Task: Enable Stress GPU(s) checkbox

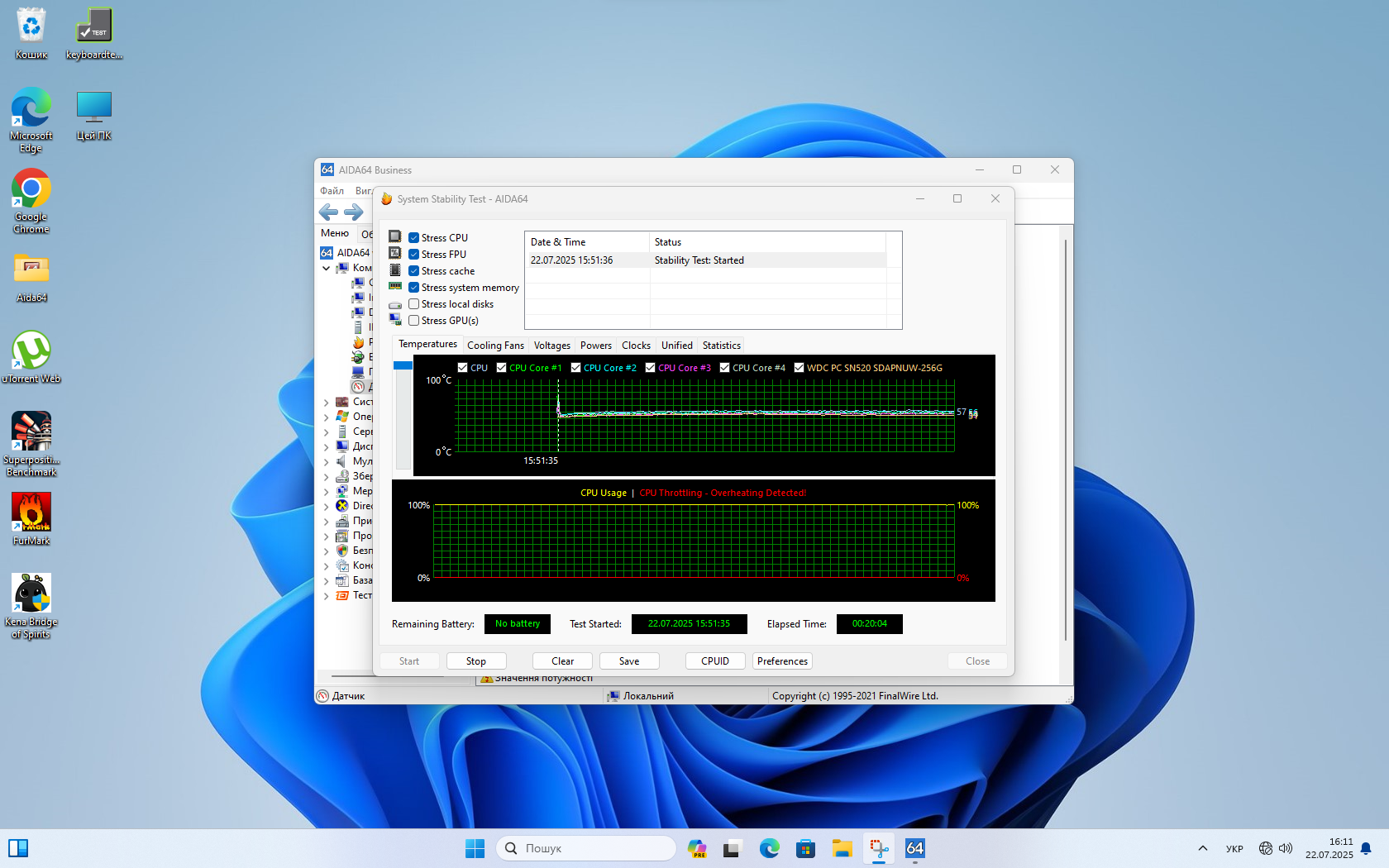Action: pos(414,321)
